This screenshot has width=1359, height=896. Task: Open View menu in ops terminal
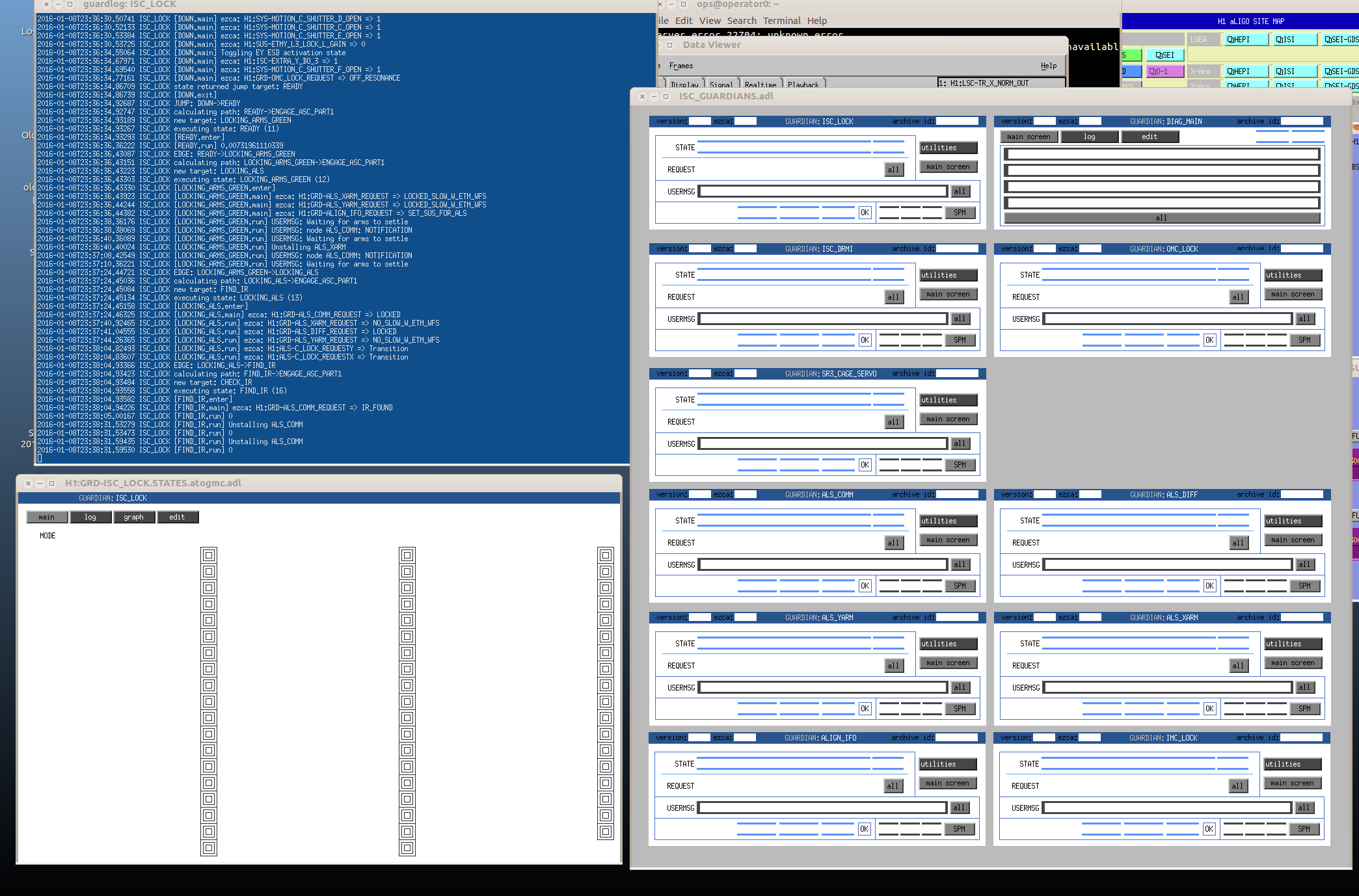tap(710, 21)
